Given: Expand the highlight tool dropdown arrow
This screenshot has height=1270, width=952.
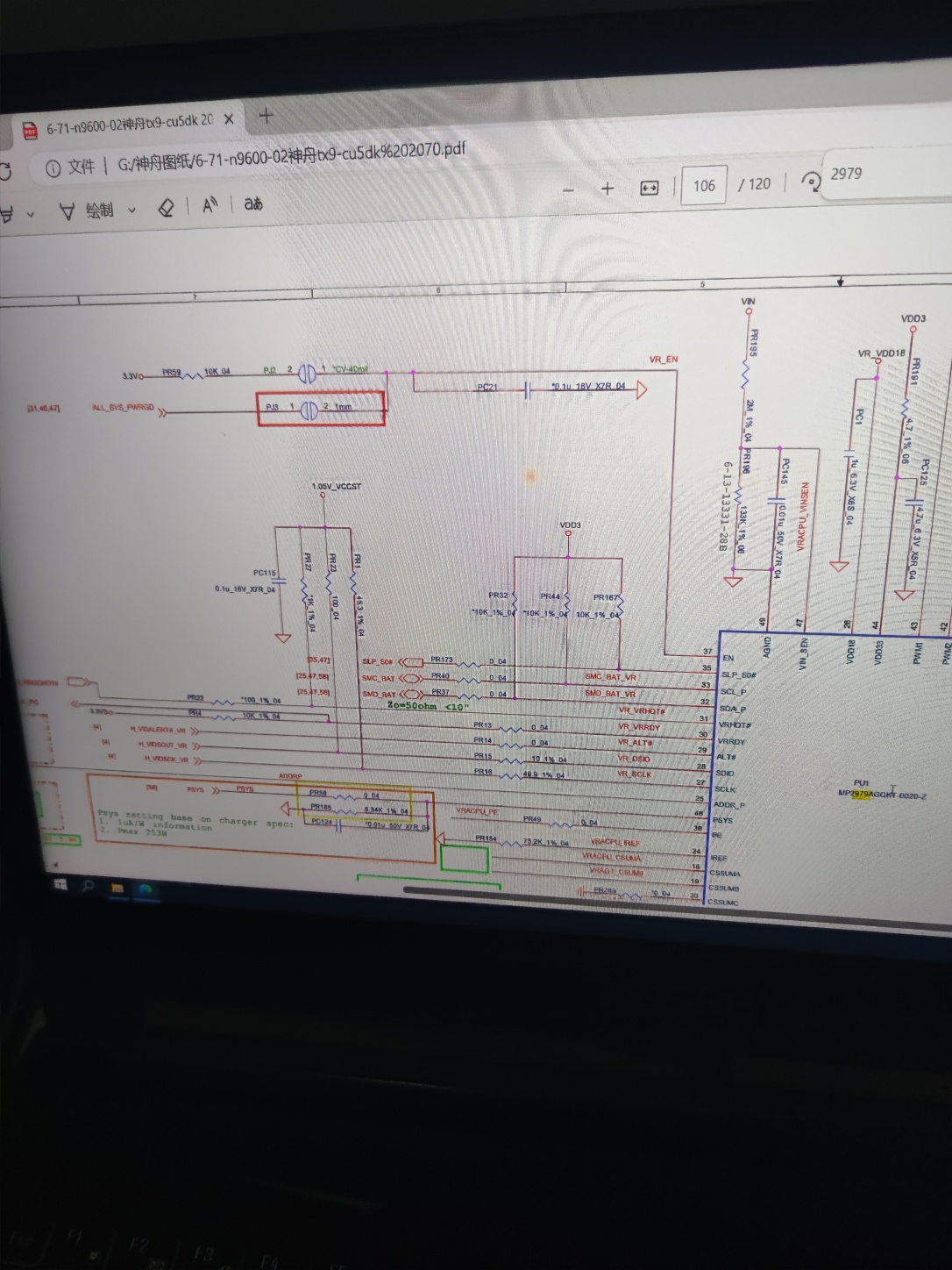Looking at the screenshot, I should point(31,213).
